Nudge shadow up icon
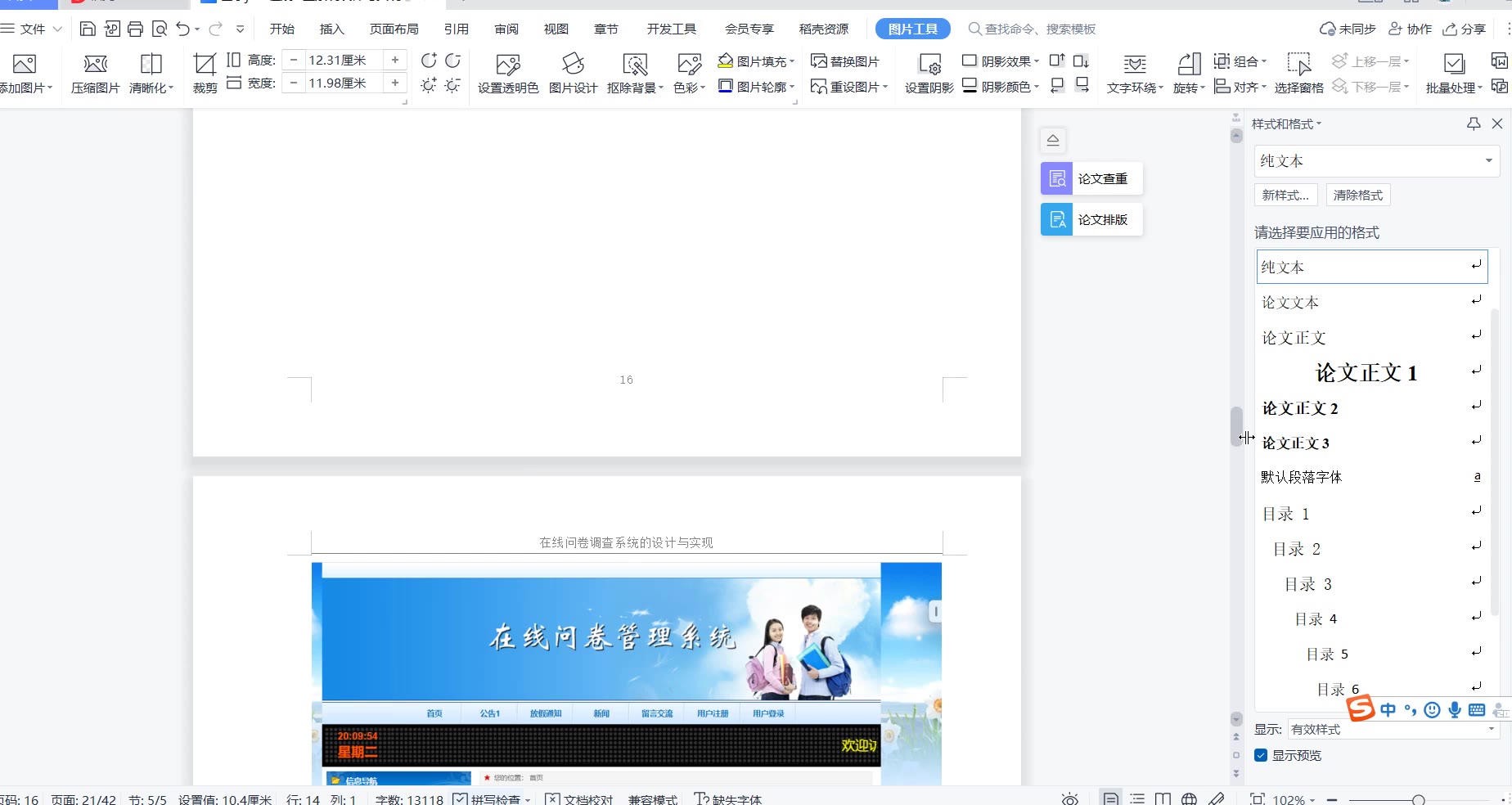 point(1057,61)
